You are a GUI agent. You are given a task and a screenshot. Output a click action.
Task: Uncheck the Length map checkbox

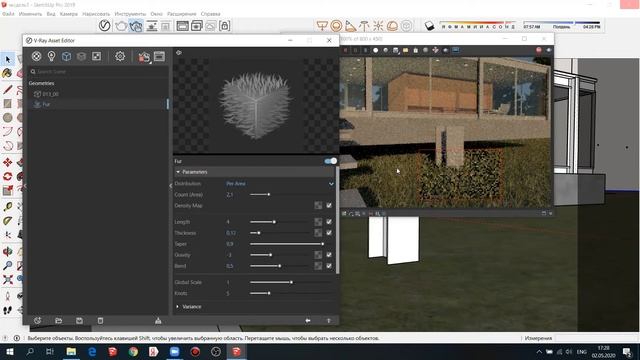click(329, 222)
